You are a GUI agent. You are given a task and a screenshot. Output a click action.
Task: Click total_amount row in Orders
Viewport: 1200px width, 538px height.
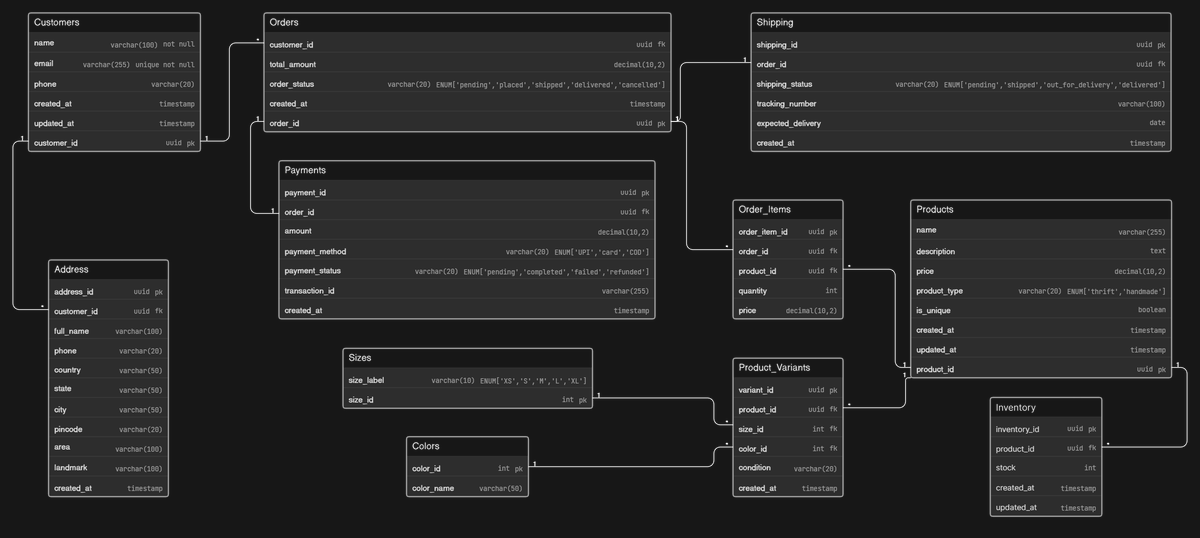click(467, 64)
